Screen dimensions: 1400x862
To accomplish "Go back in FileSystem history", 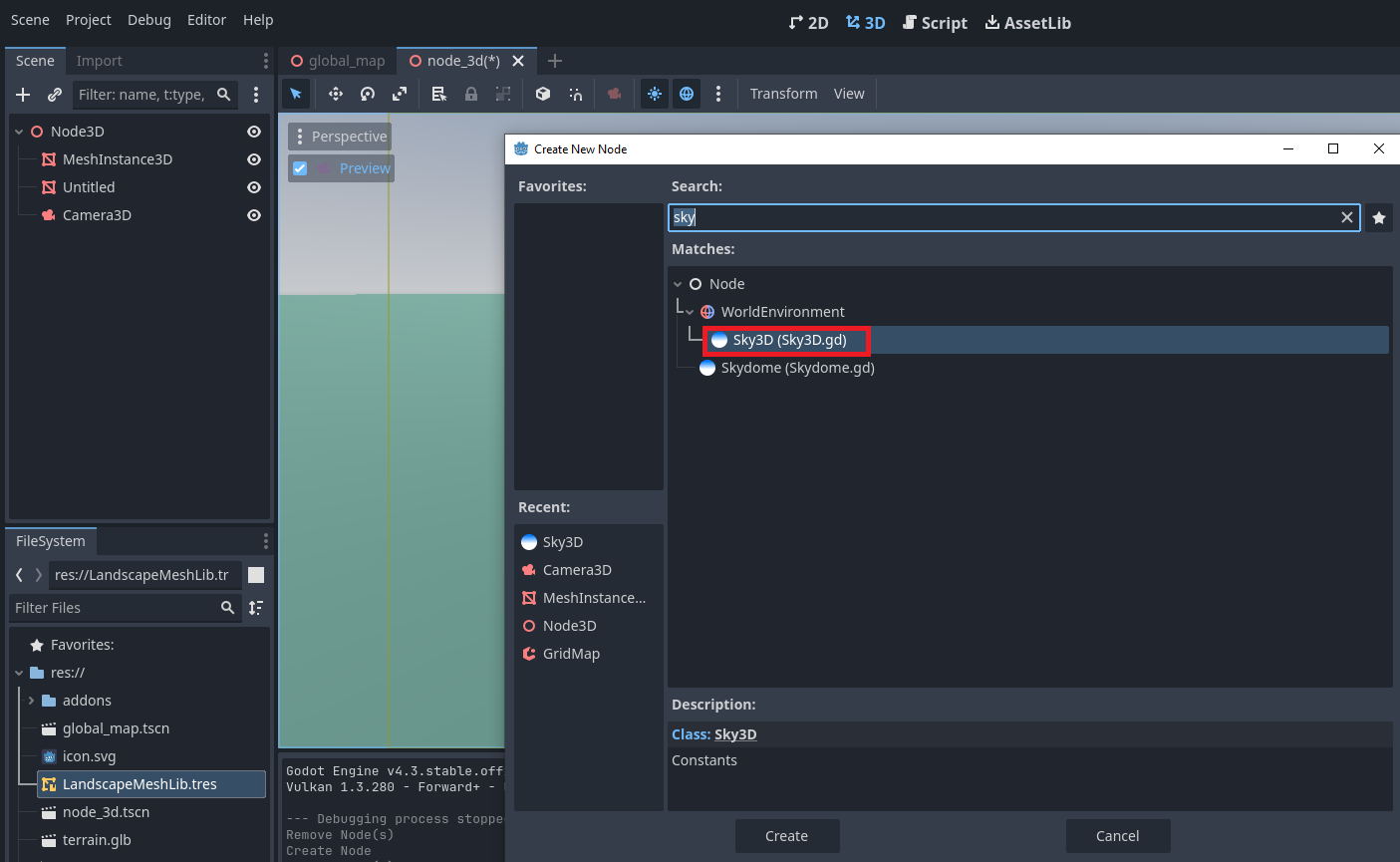I will tap(19, 575).
